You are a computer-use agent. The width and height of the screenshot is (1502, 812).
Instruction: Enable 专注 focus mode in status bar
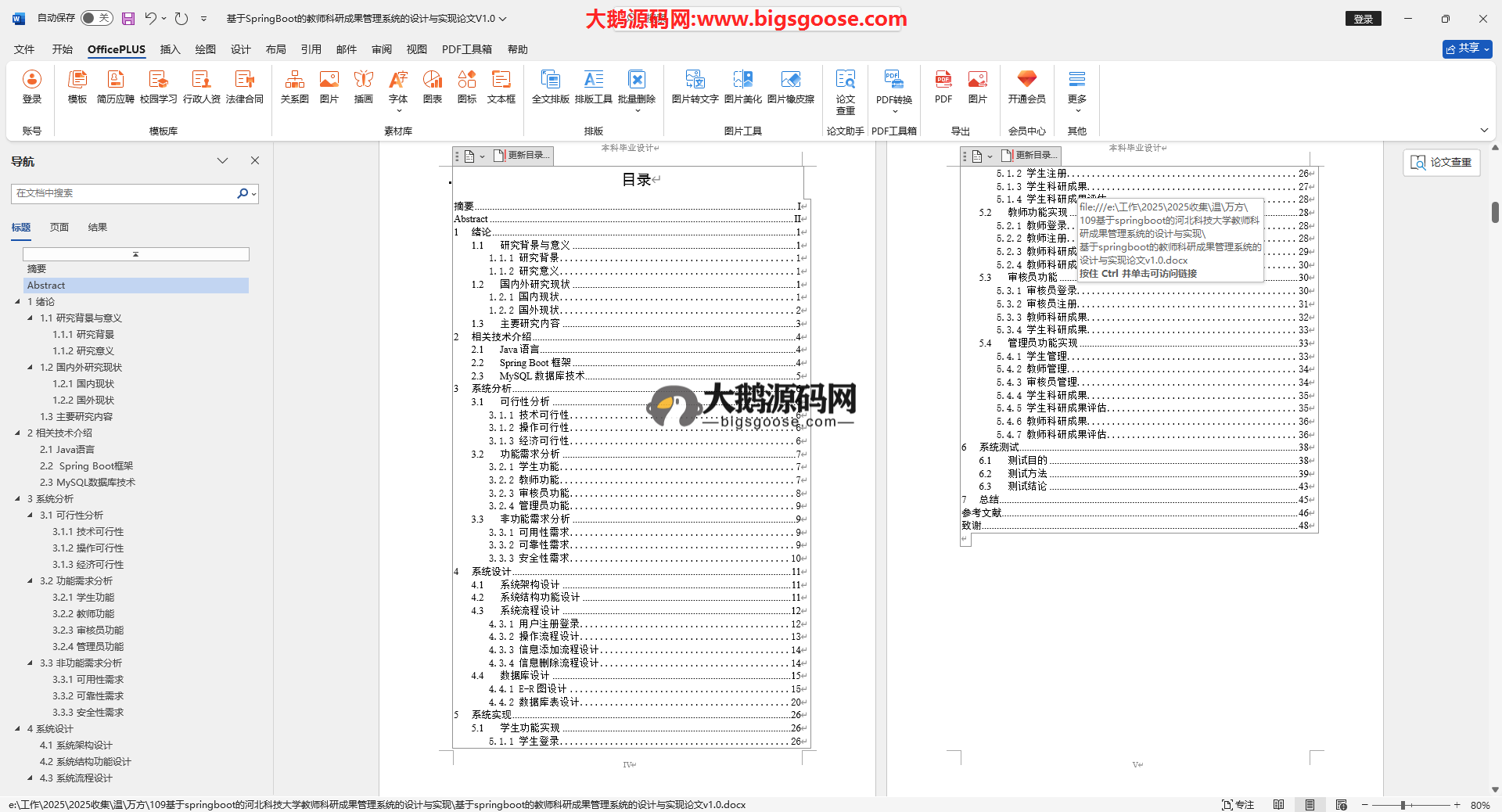tap(1238, 805)
